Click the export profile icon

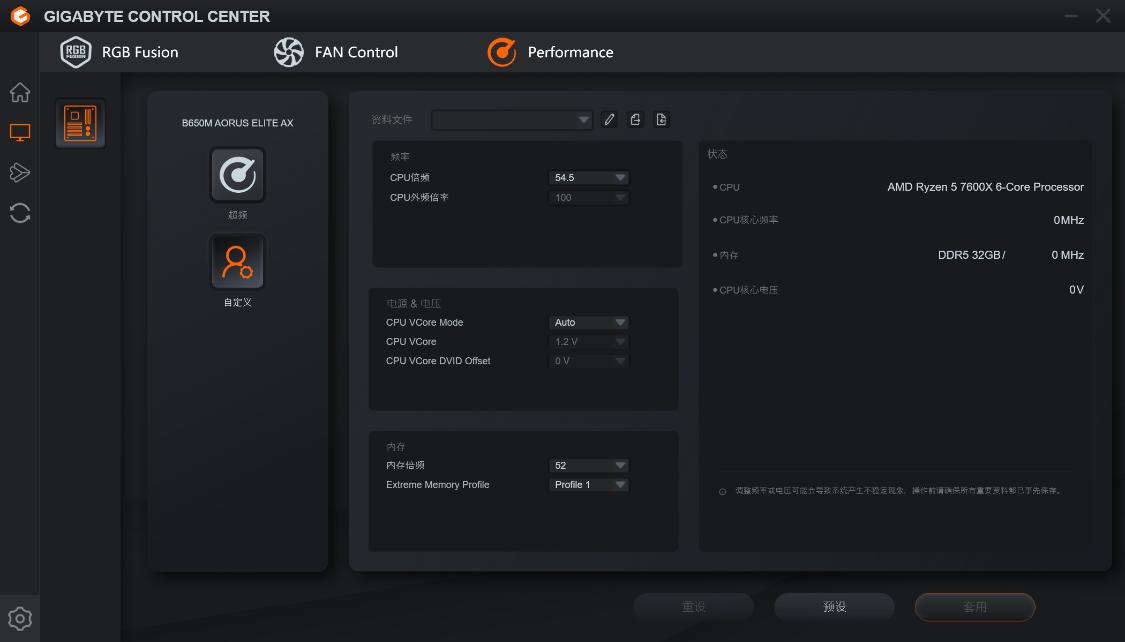pyautogui.click(x=635, y=119)
